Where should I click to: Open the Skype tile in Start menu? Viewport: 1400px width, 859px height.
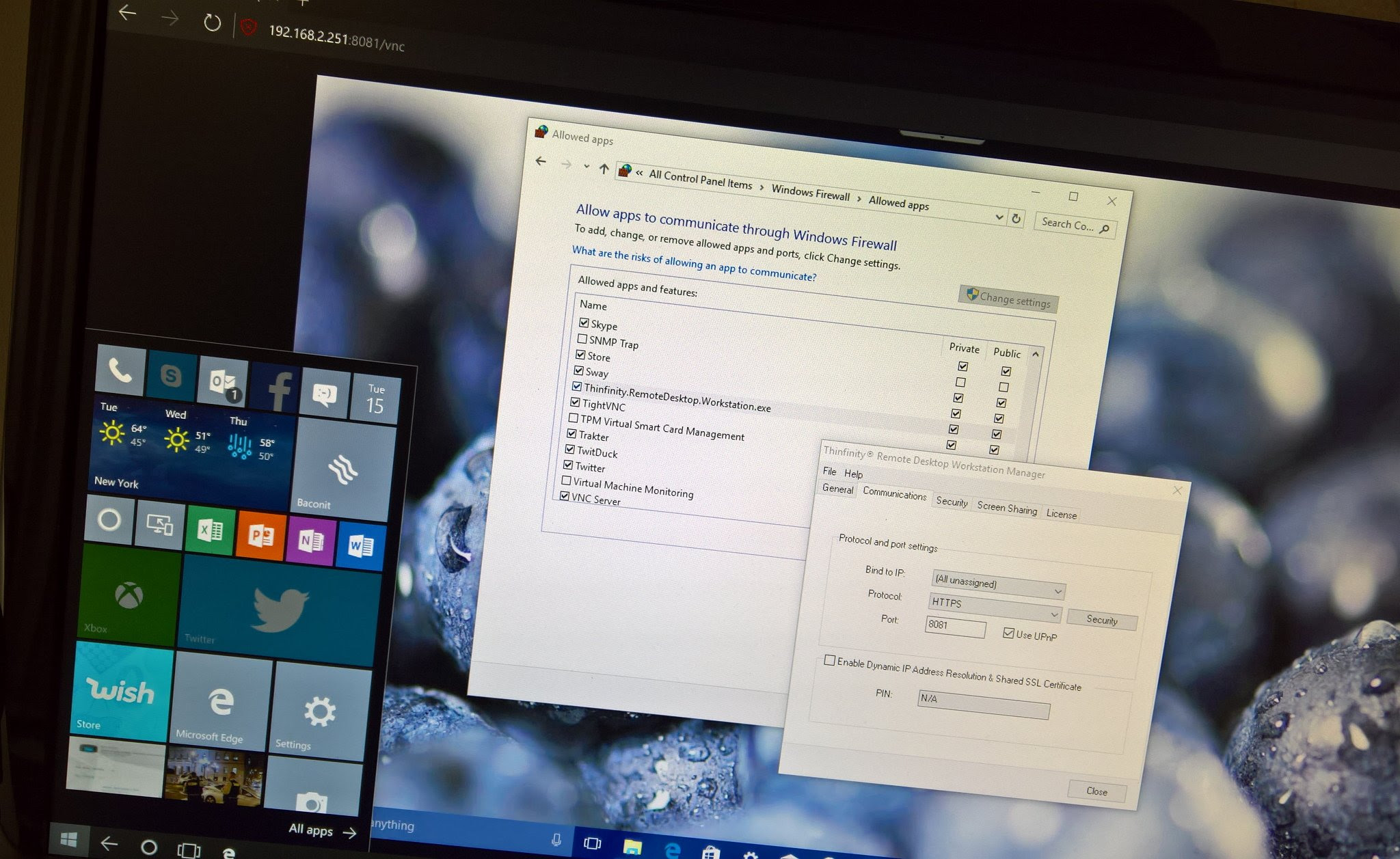click(x=170, y=375)
